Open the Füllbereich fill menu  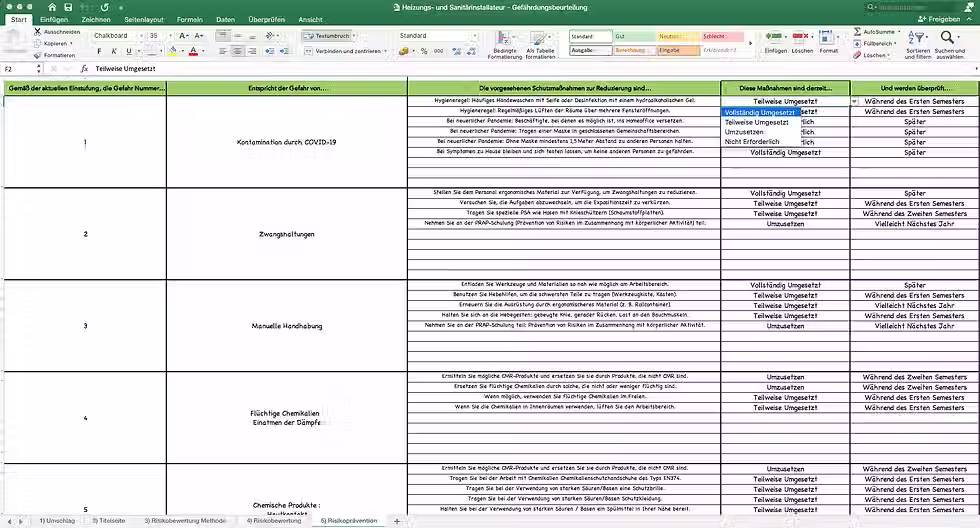pyautogui.click(x=876, y=43)
